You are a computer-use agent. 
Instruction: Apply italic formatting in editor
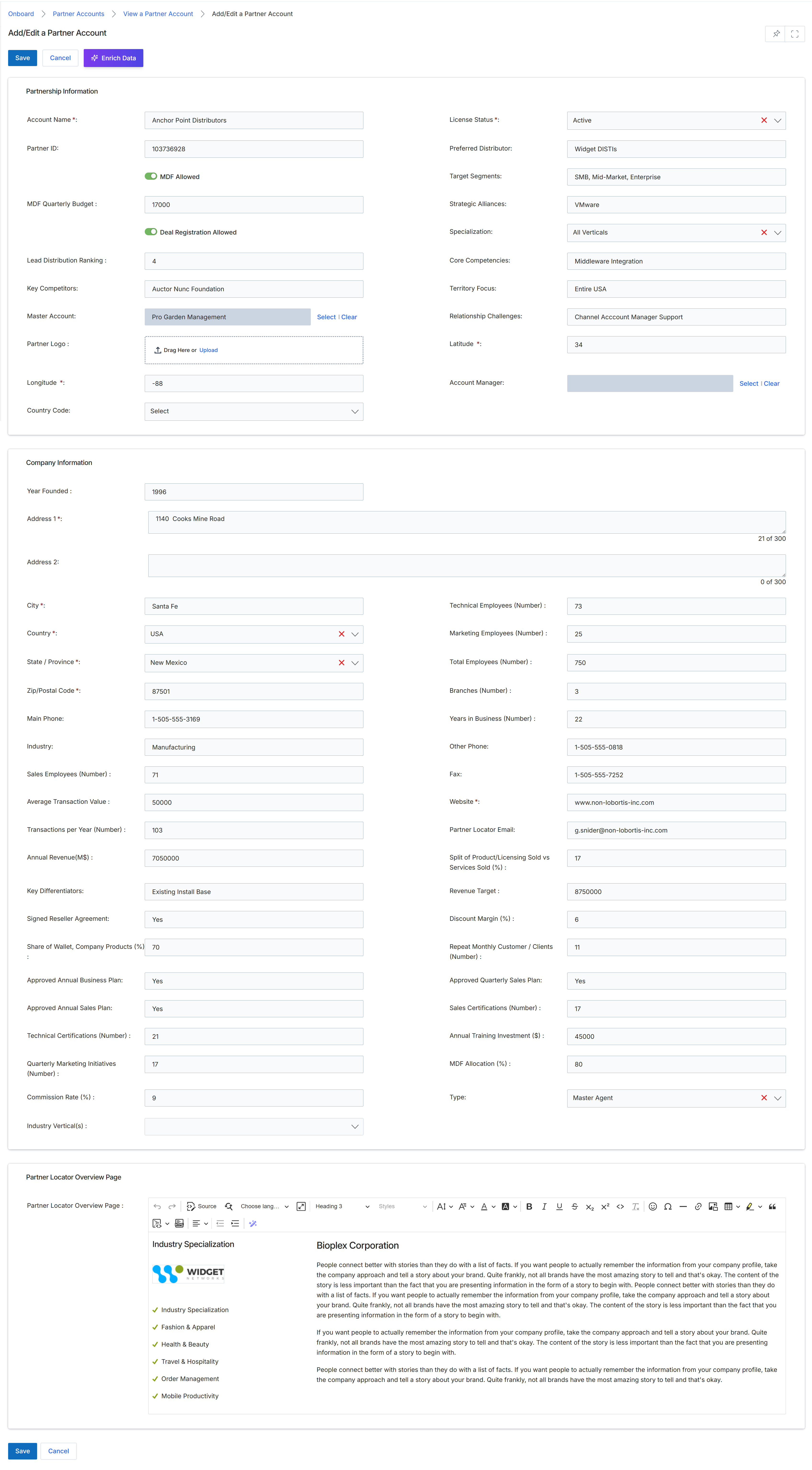click(544, 1206)
